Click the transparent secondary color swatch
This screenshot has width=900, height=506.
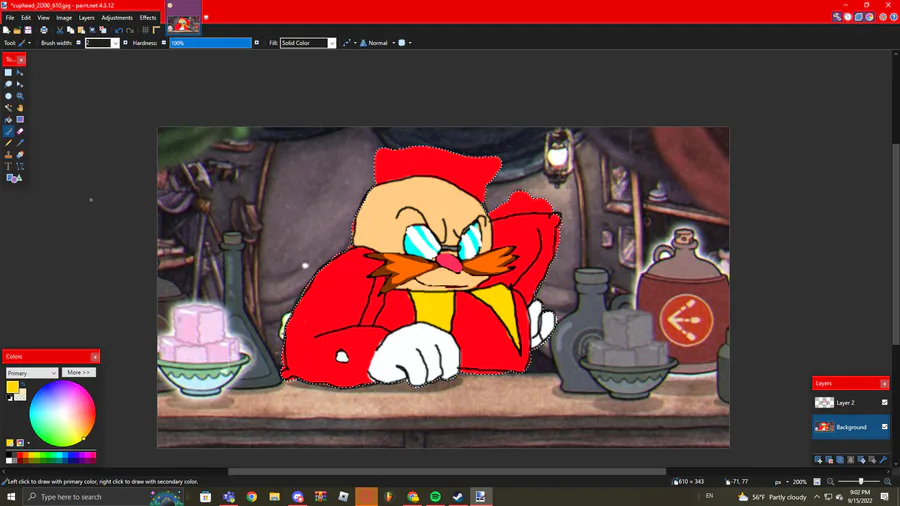[22, 395]
